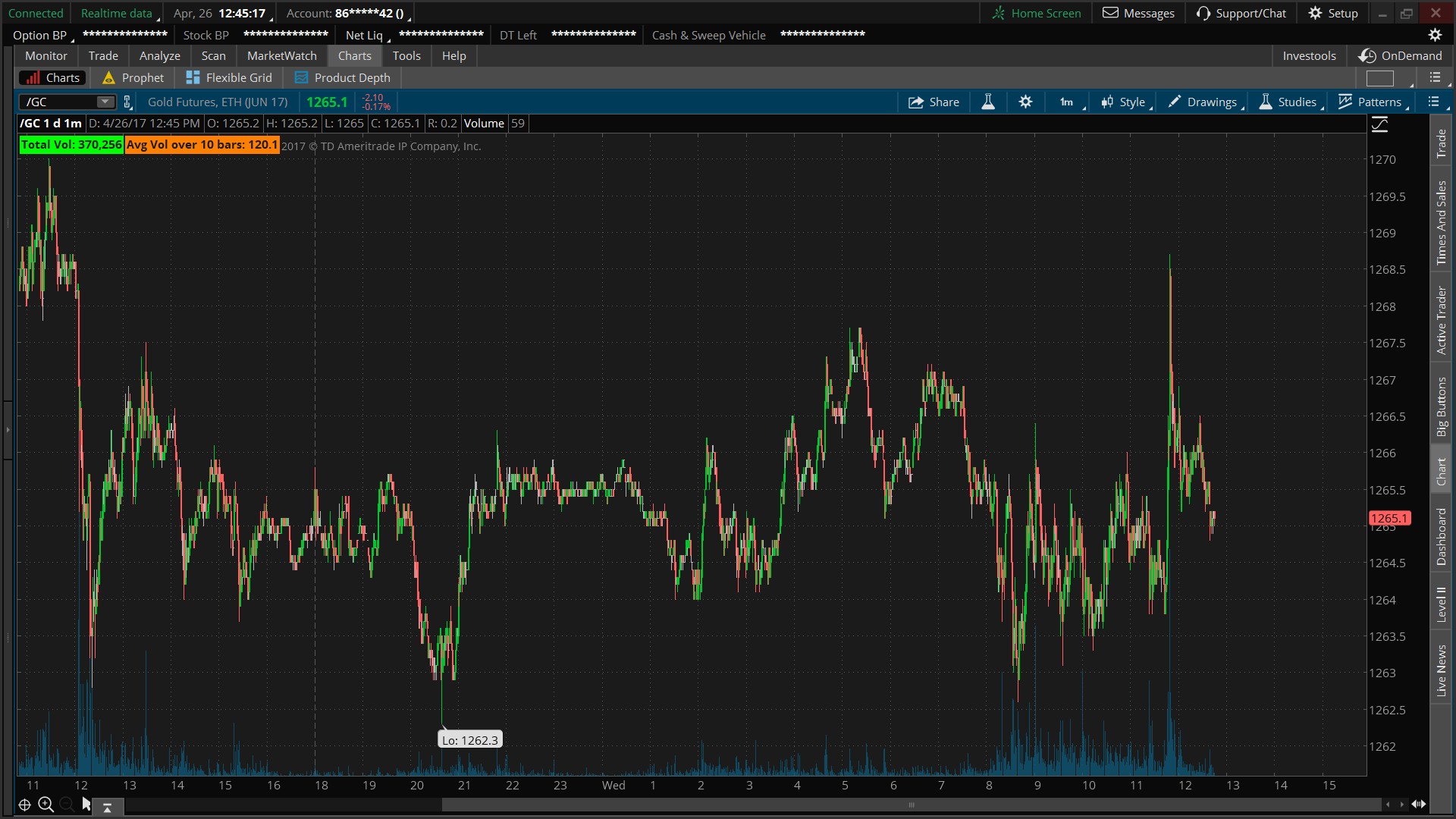The image size is (1456, 819).
Task: Click the Share chart icon
Action: (x=916, y=102)
